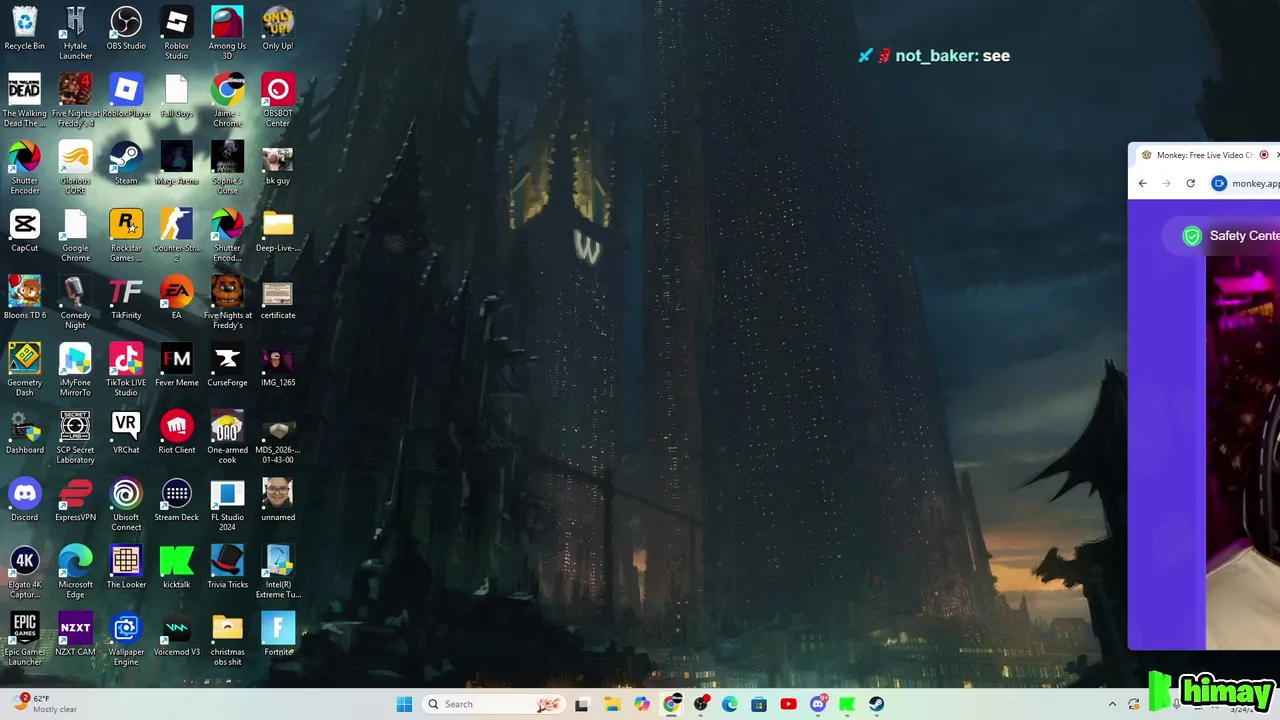The height and width of the screenshot is (720, 1280).
Task: Go back in the Chrome window
Action: [x=1143, y=183]
